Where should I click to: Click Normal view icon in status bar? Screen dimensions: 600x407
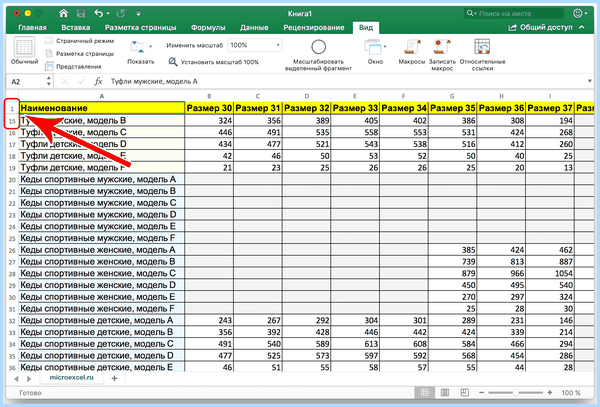(425, 392)
